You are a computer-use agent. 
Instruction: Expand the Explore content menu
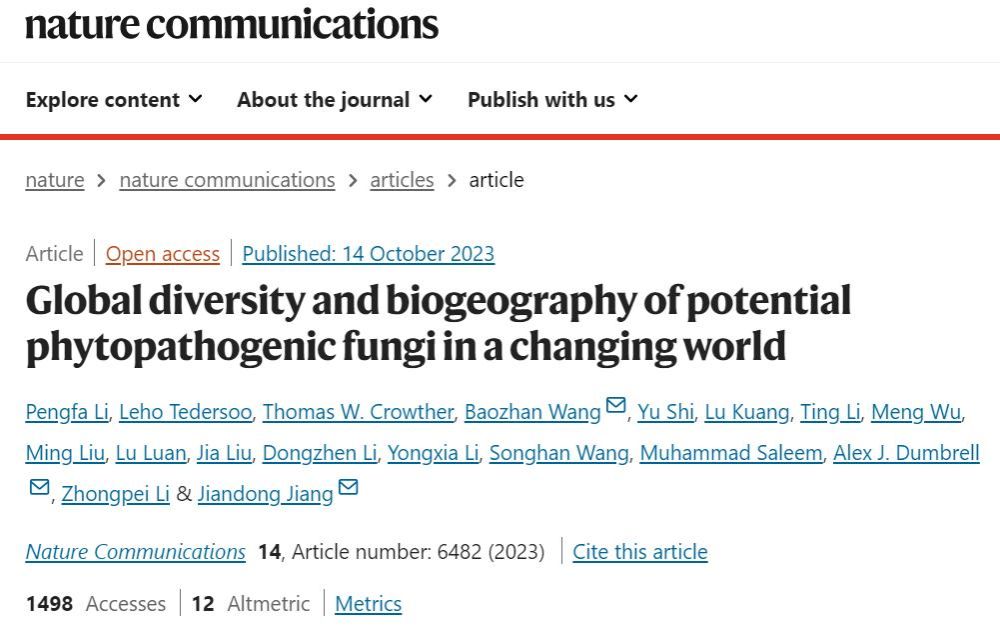click(x=114, y=100)
